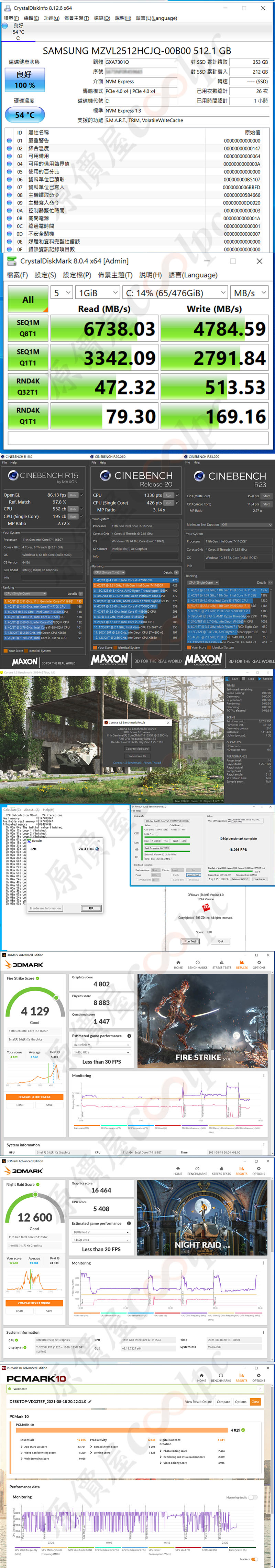This screenshot has width=275, height=1568.
Task: Open the MB/s unit dropdown in CrystalDiskMark
Action: click(250, 293)
